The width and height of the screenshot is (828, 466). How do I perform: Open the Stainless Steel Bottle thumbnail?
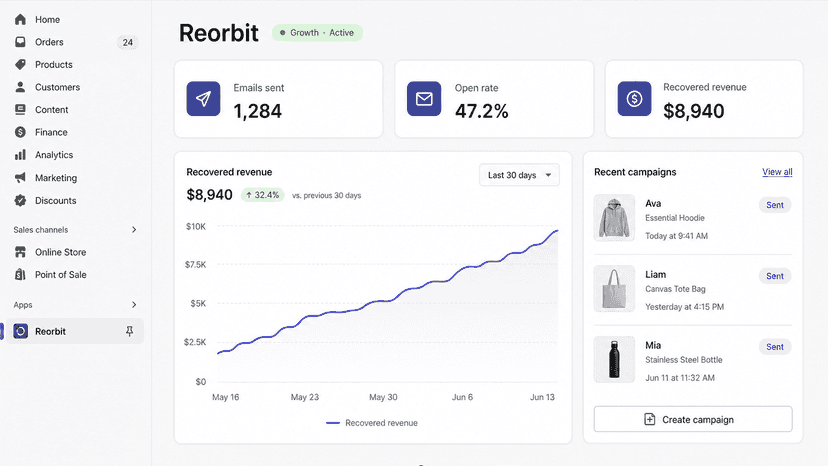point(614,359)
